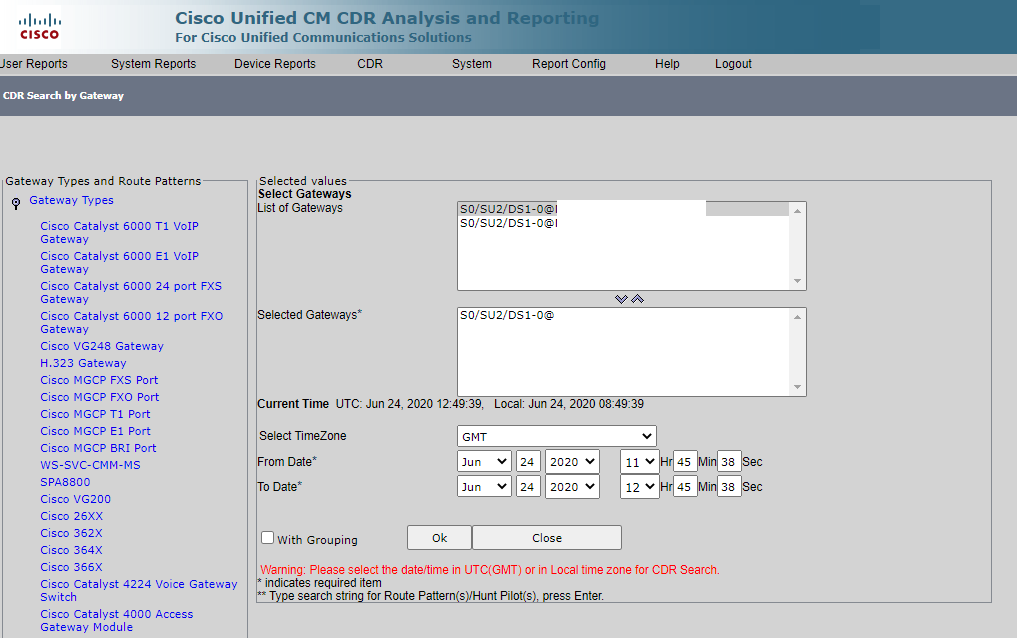Select Cisco MGCP T1 Port
The image size is (1017, 638).
[x=97, y=413]
